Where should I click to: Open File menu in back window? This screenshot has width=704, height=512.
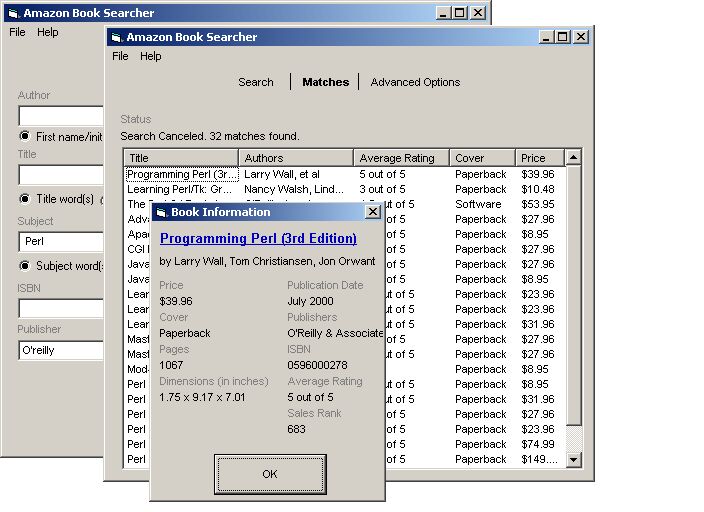pyautogui.click(x=17, y=32)
